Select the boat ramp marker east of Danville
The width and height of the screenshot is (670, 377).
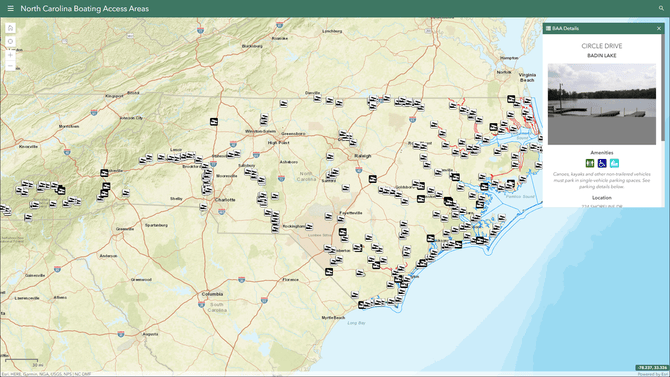pos(317,99)
